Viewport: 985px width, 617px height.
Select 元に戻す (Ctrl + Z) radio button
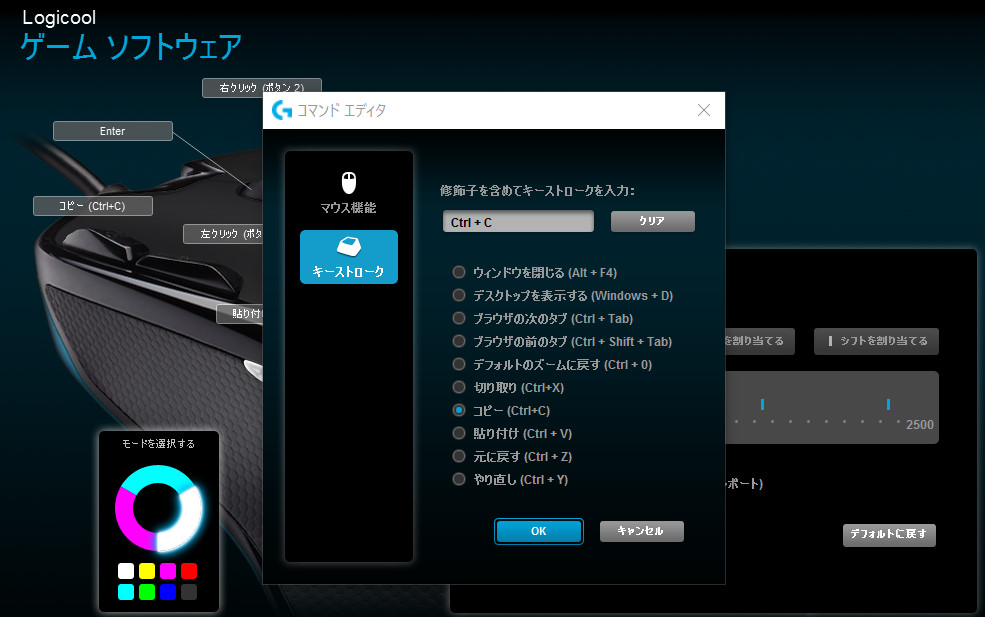click(x=459, y=456)
